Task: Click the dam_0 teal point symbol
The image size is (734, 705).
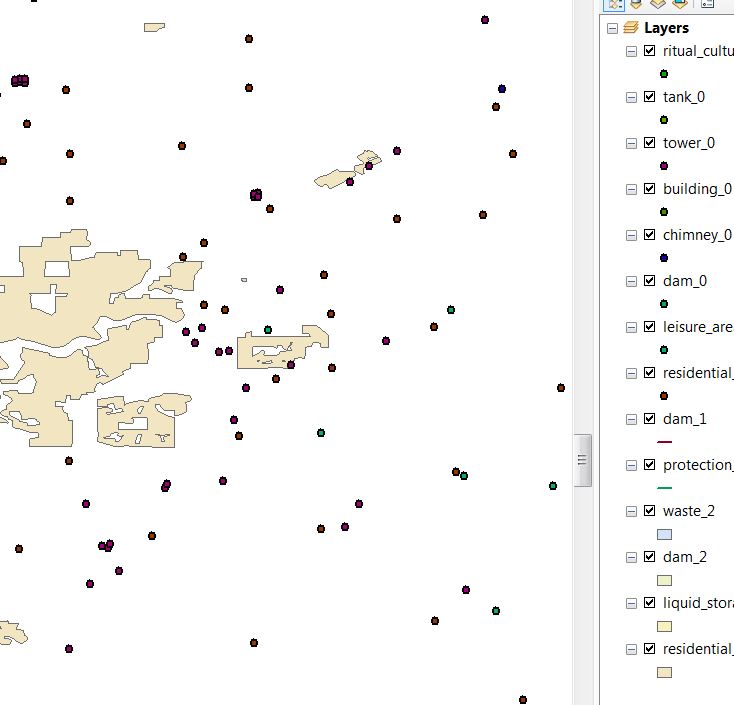Action: (664, 304)
